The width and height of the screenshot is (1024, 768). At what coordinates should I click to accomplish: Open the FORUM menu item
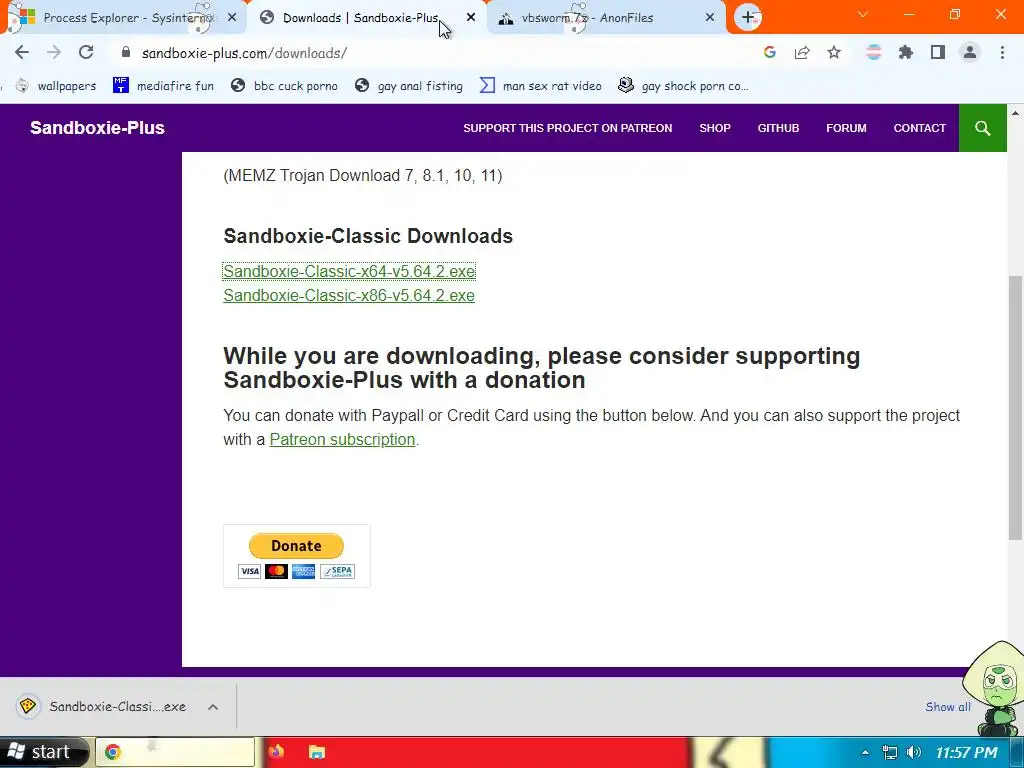[x=846, y=128]
